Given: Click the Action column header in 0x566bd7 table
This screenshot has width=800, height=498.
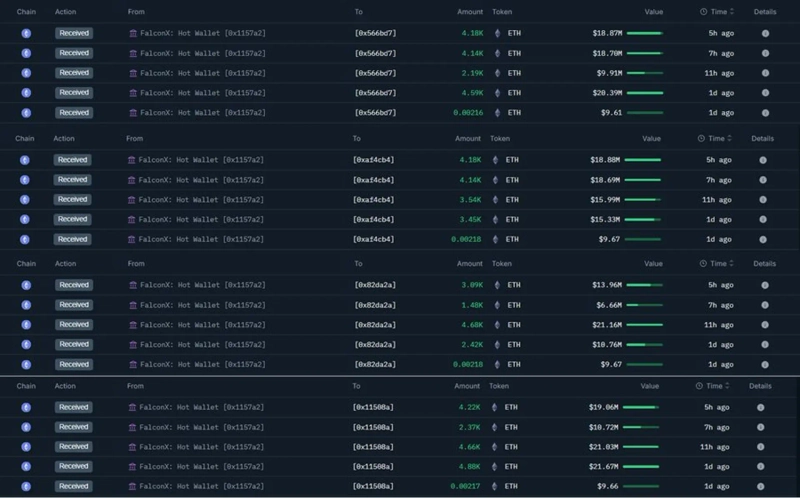Looking at the screenshot, I should 65,12.
